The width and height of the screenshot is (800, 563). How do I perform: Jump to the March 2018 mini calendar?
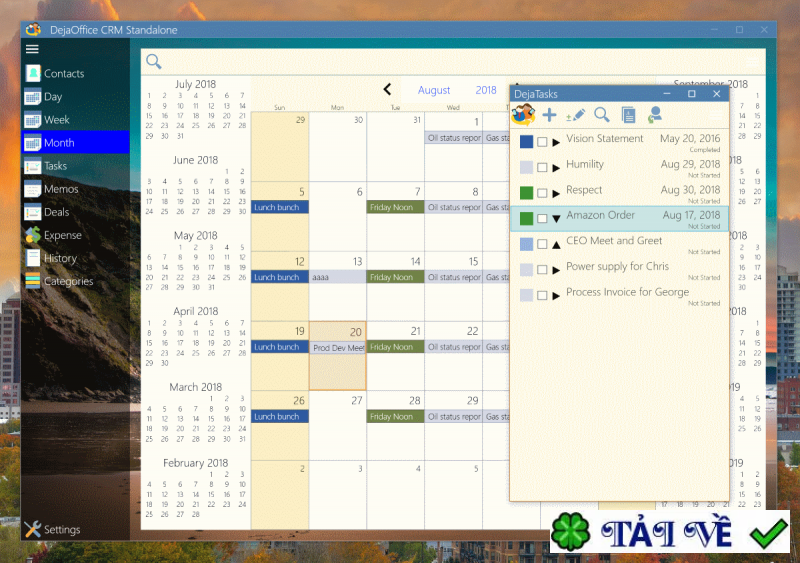point(195,387)
